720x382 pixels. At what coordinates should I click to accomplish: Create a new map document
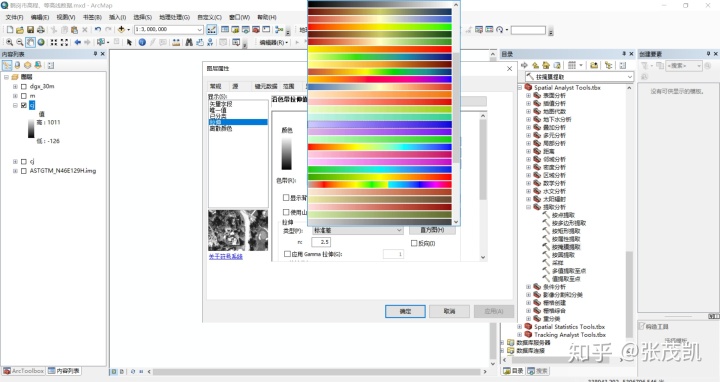click(x=10, y=30)
